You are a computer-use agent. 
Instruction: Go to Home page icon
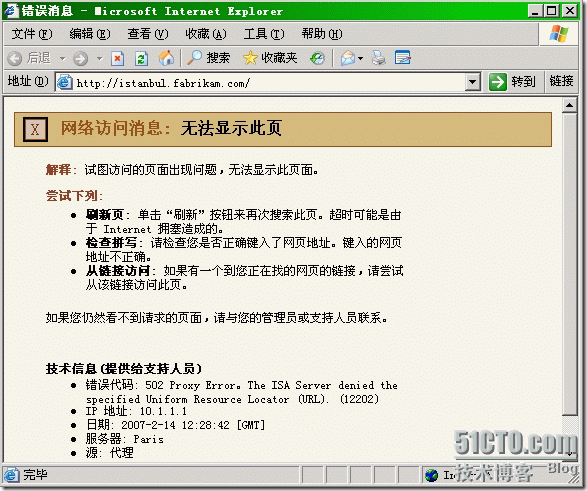(x=166, y=58)
